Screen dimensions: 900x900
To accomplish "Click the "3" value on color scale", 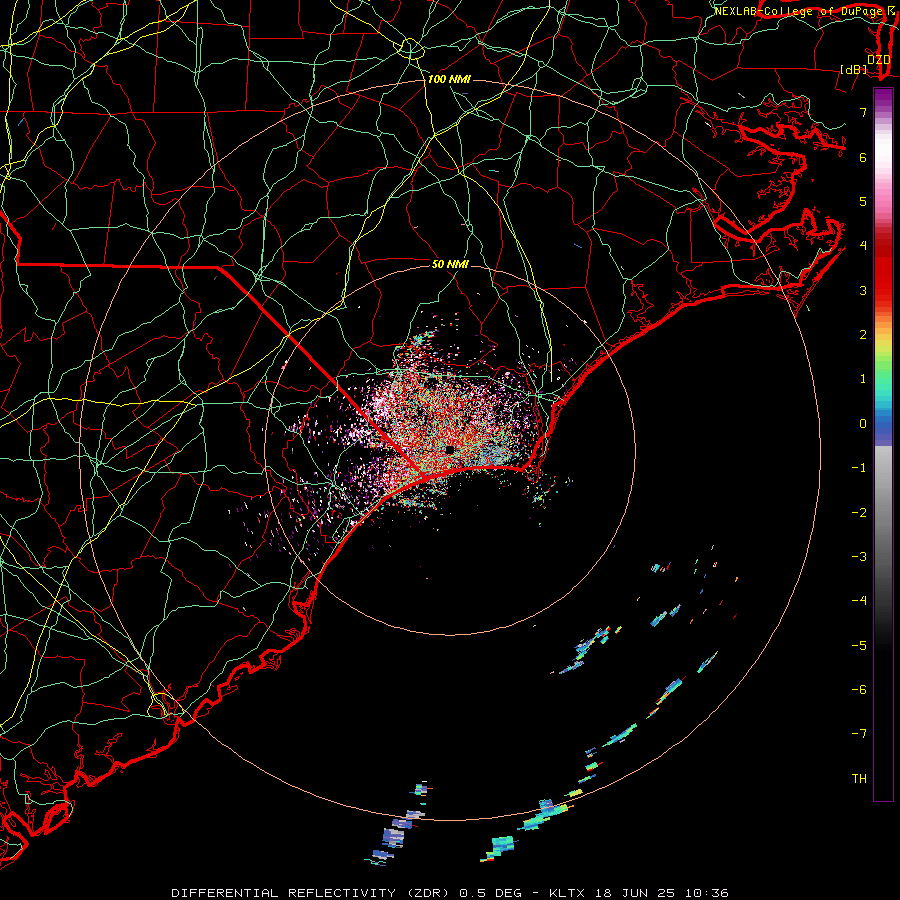I will (x=863, y=290).
